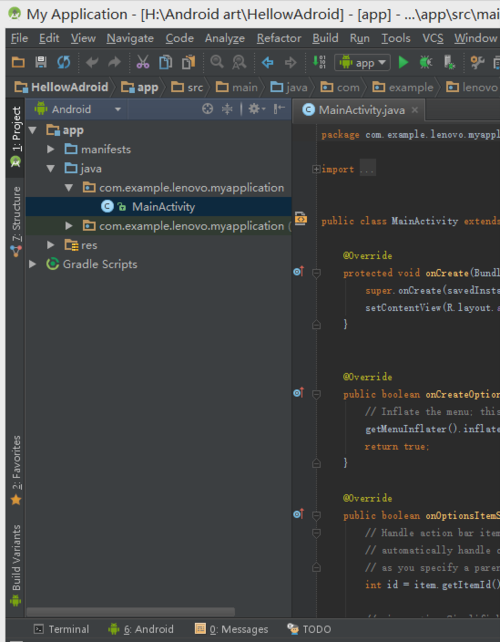This screenshot has width=500, height=642.
Task: Open the Refactor menu
Action: click(279, 38)
